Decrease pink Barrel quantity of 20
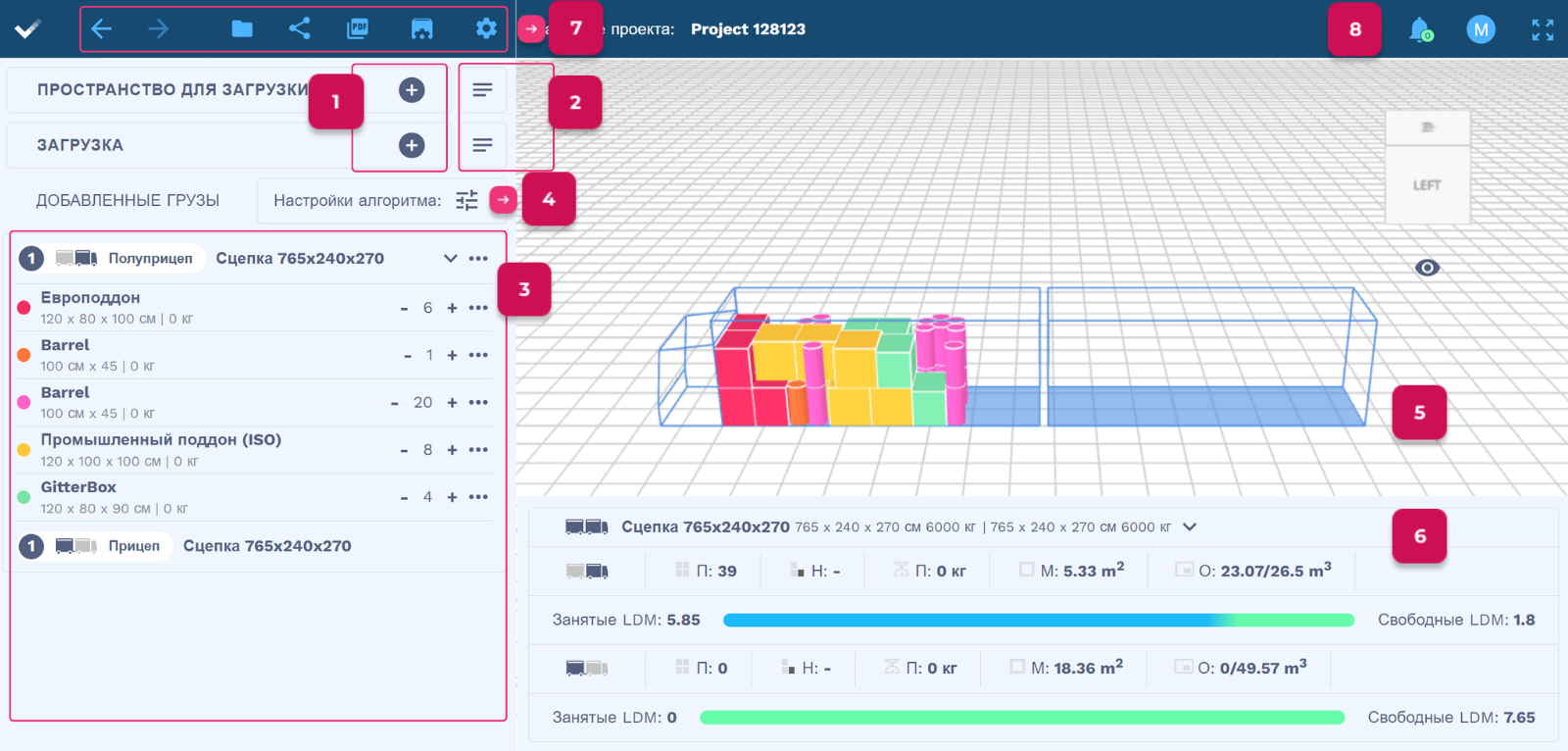 [395, 403]
